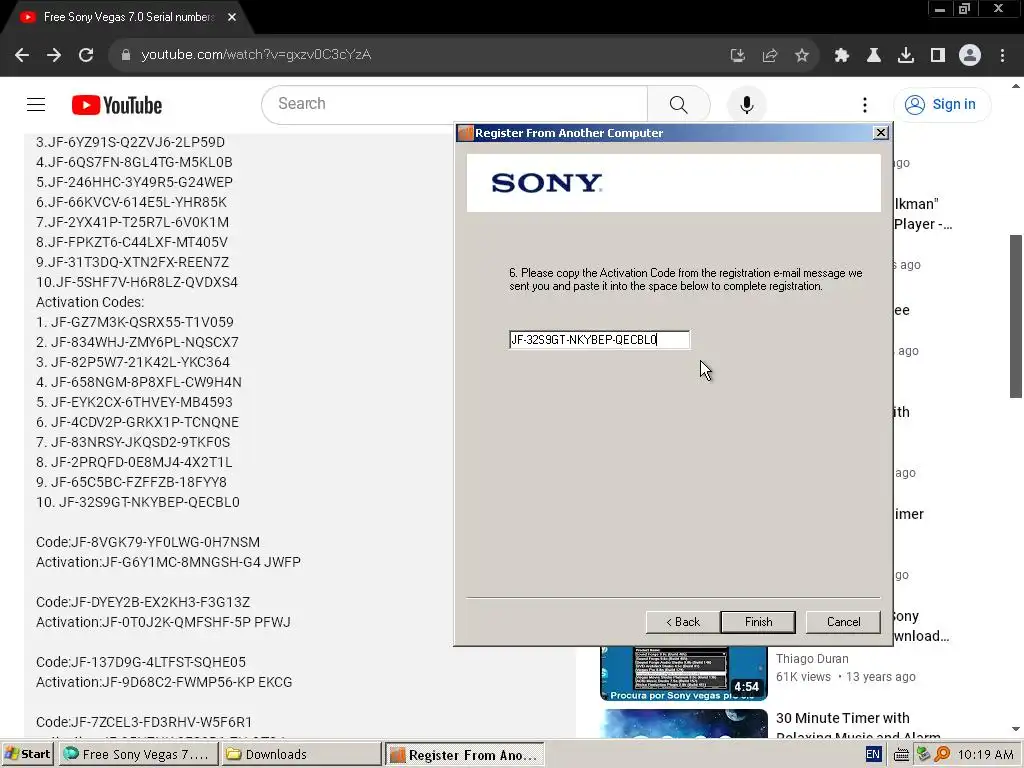
Task: Click text Code:JF-8VGK79-YF0LWG-0H7NSM
Action: tap(148, 542)
